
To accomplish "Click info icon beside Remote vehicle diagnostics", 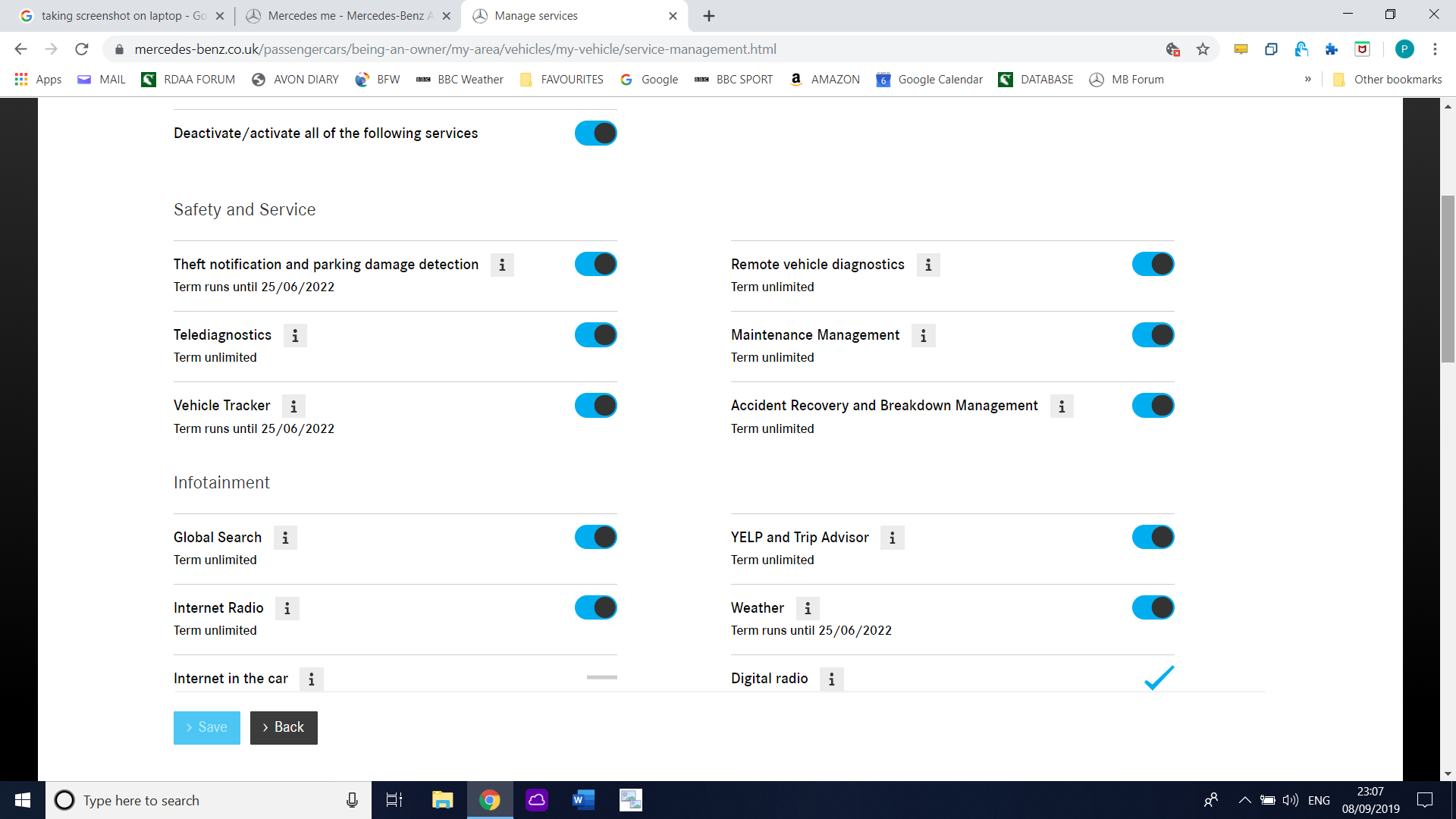I will coord(928,265).
